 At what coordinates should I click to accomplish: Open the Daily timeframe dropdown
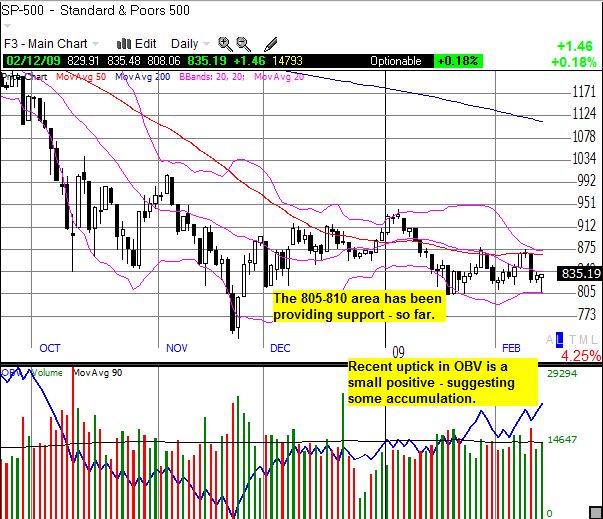pyautogui.click(x=190, y=44)
